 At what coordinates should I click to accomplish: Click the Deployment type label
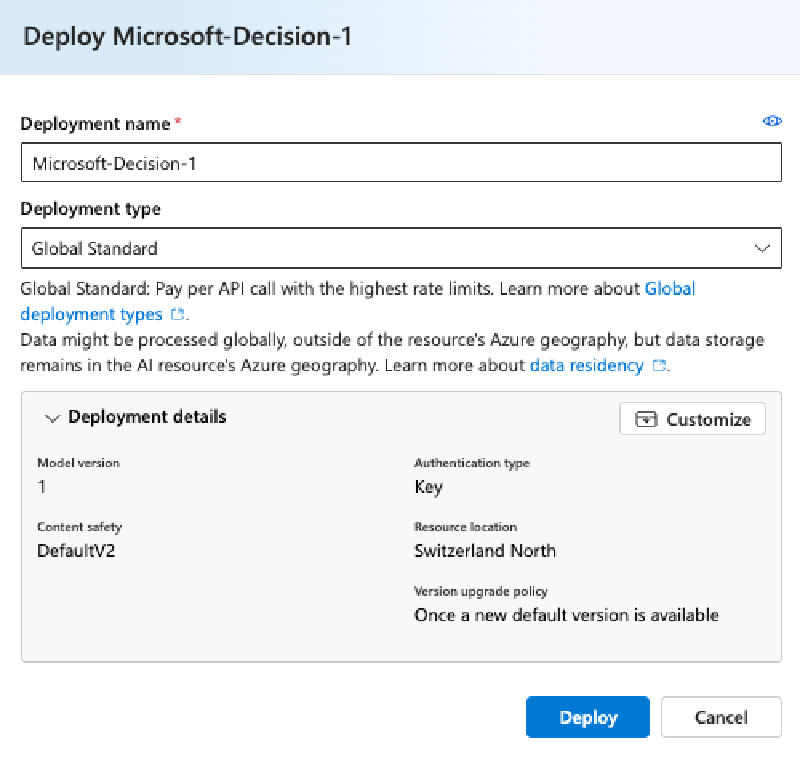pyautogui.click(x=90, y=209)
